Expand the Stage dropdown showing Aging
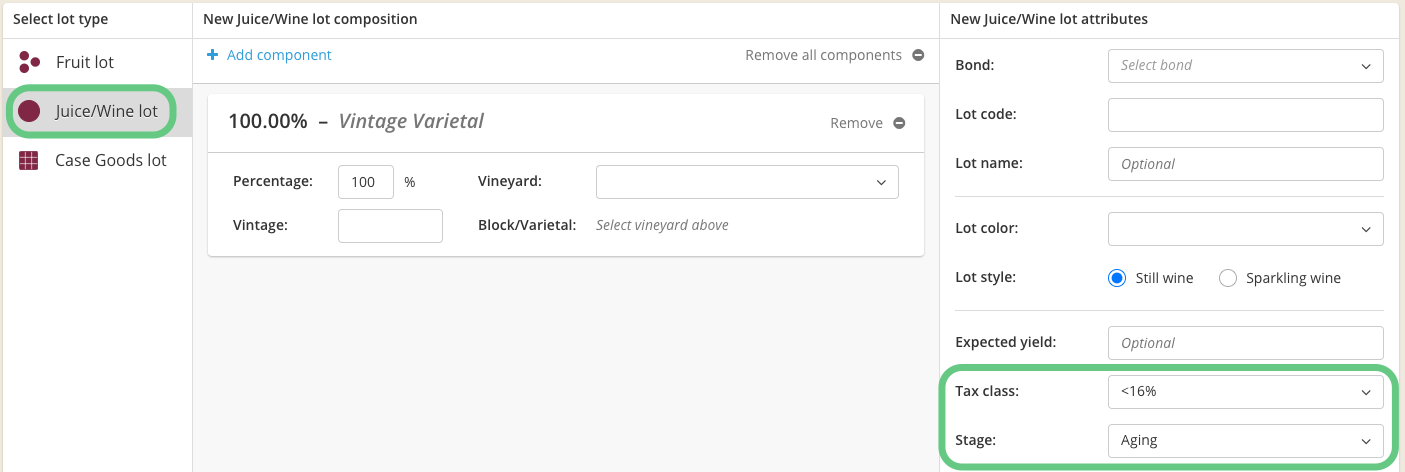This screenshot has height=472, width=1405. [x=1245, y=441]
